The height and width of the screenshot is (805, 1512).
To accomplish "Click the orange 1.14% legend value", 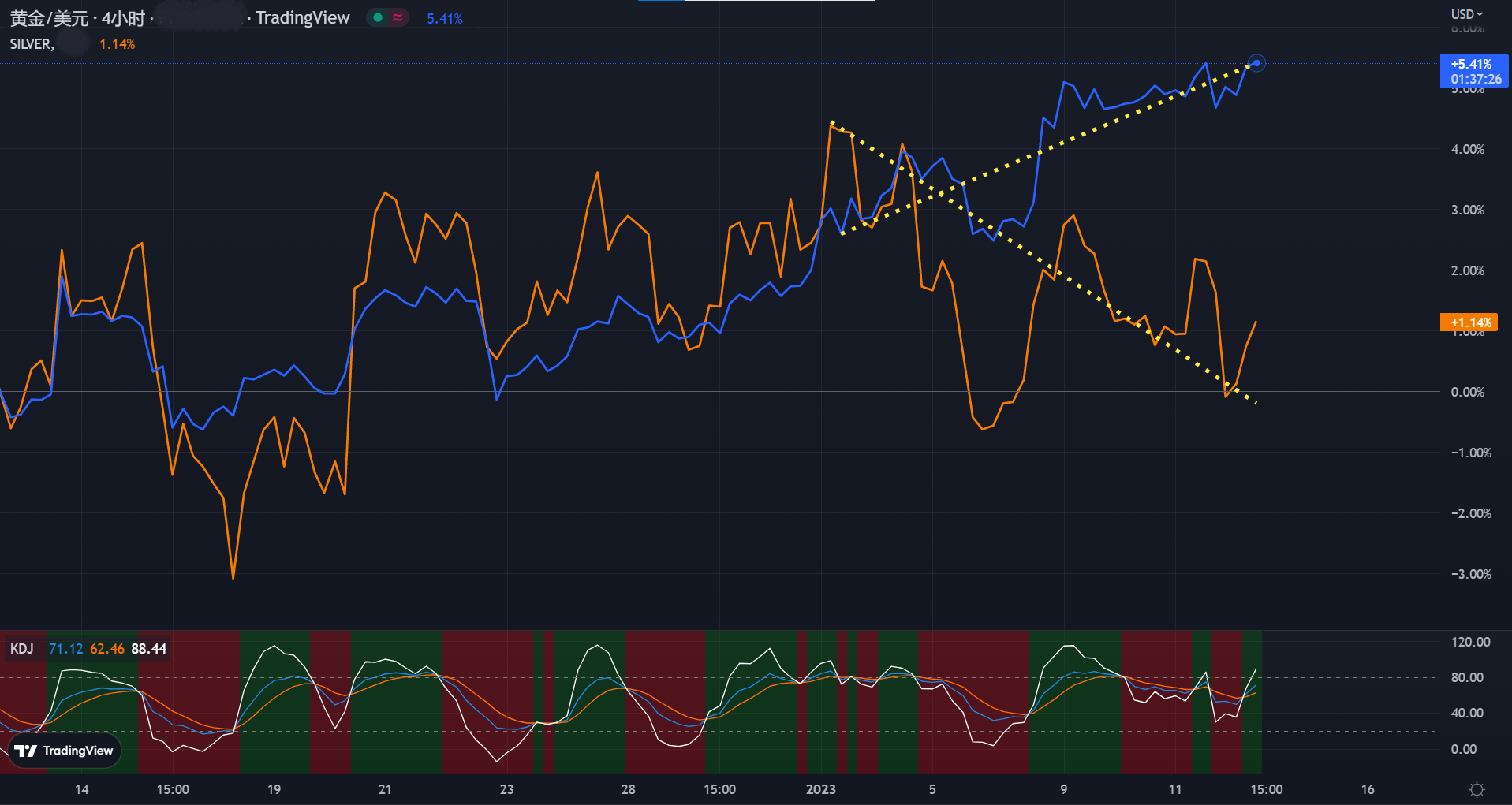I will [118, 44].
